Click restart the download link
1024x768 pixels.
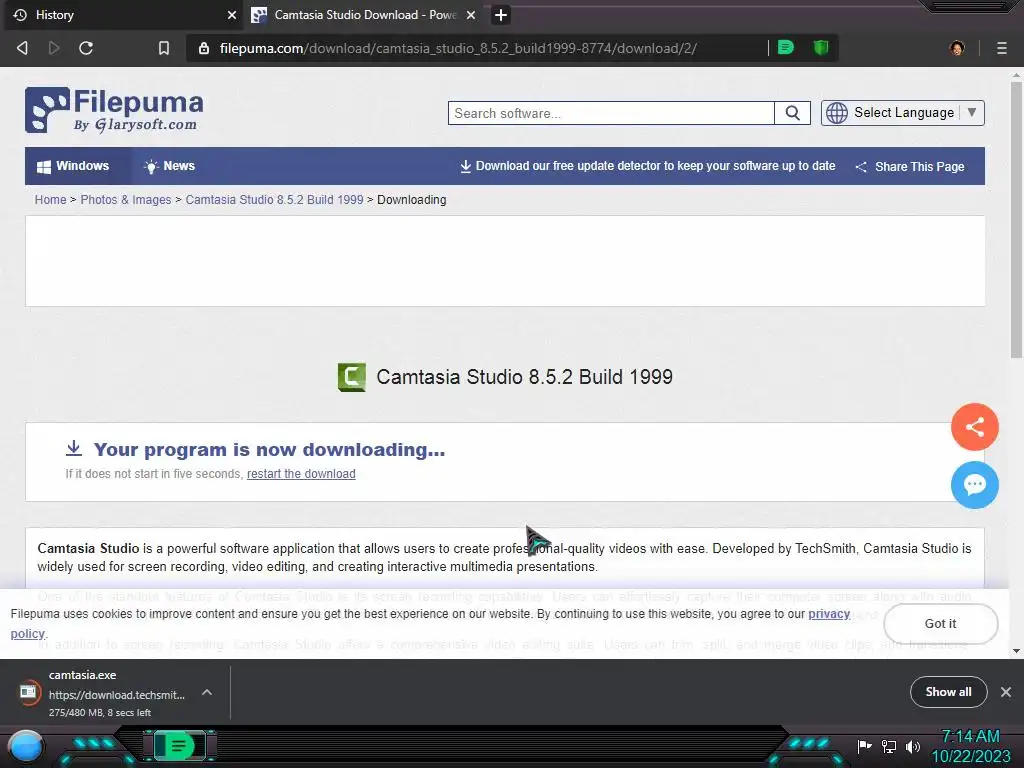point(301,474)
